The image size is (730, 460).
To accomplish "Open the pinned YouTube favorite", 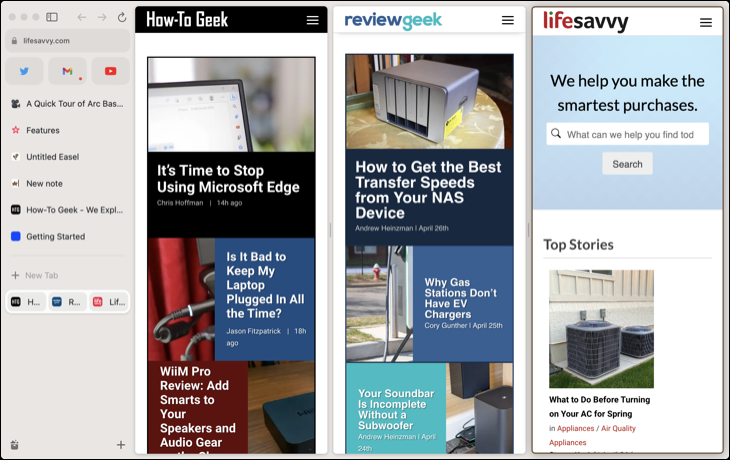I will [x=110, y=71].
